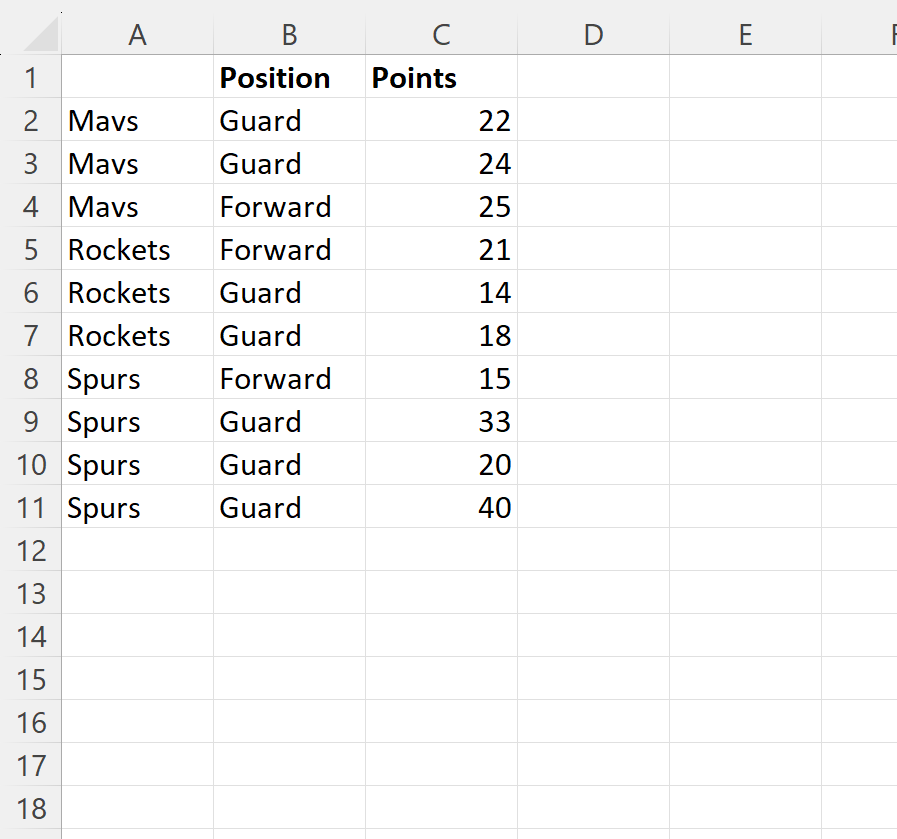Click the Guard cell in row 6
897x839 pixels.
click(289, 292)
